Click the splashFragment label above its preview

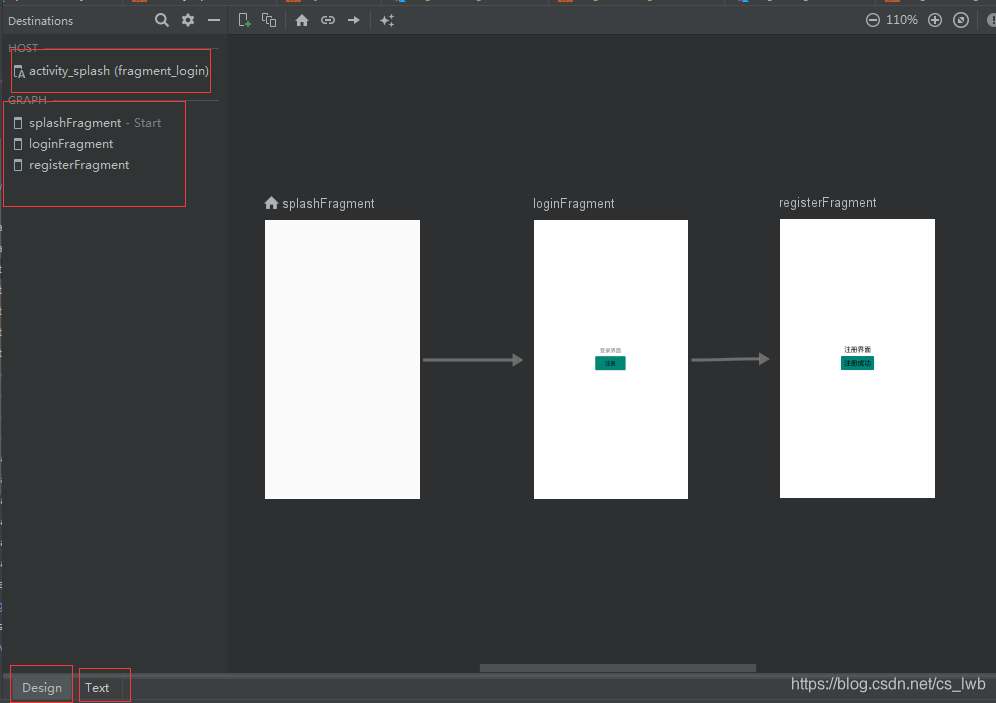point(328,203)
